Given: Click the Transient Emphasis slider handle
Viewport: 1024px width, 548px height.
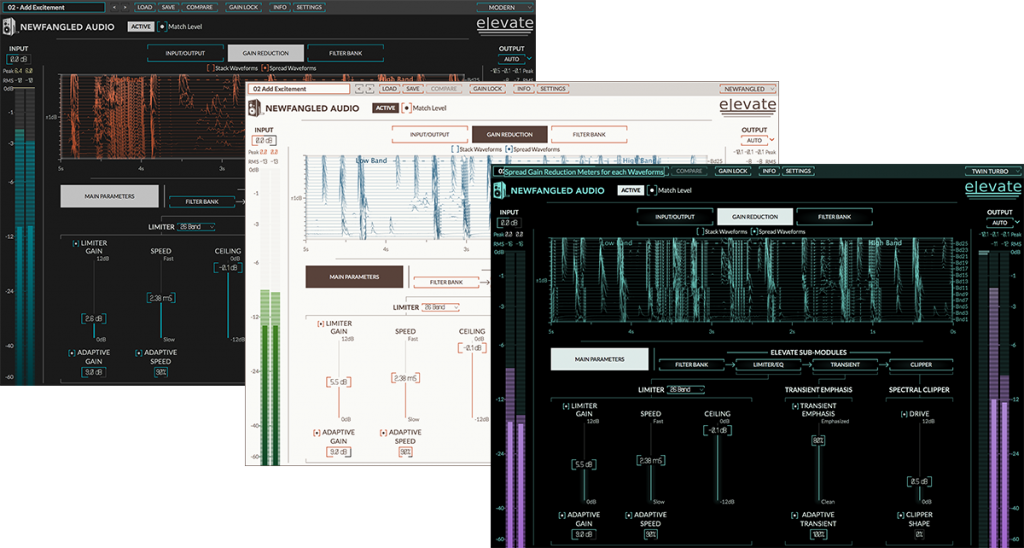Looking at the screenshot, I should tap(818, 439).
